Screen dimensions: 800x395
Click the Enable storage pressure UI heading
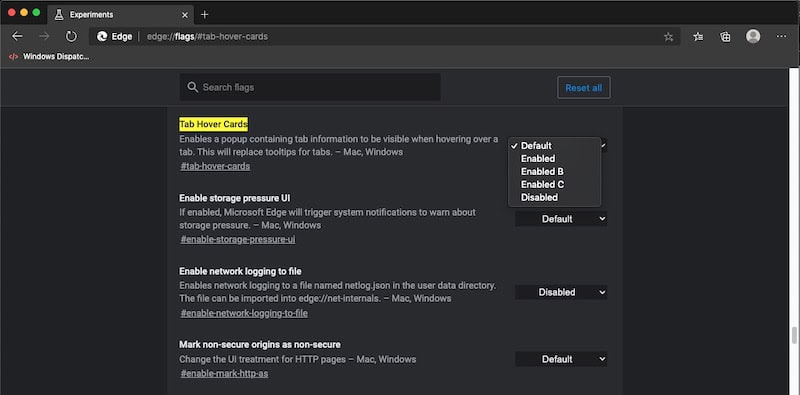pos(235,198)
